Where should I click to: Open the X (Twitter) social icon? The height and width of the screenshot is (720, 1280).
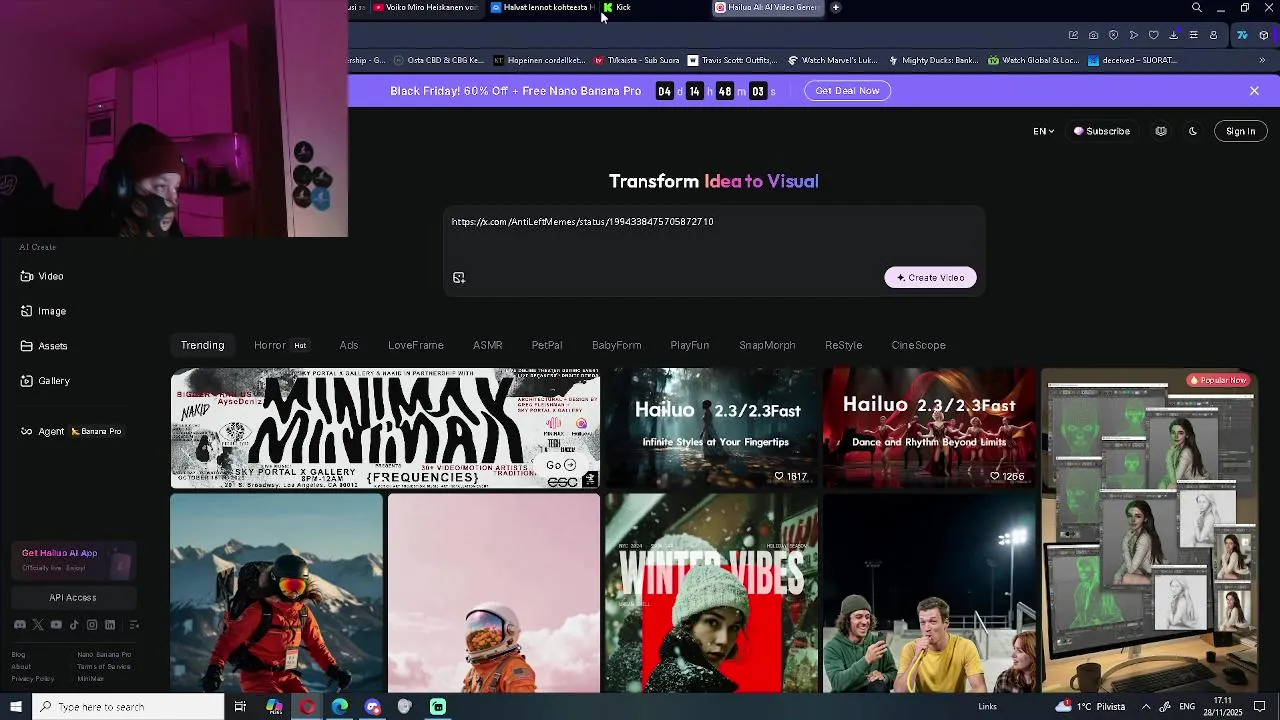(x=38, y=625)
